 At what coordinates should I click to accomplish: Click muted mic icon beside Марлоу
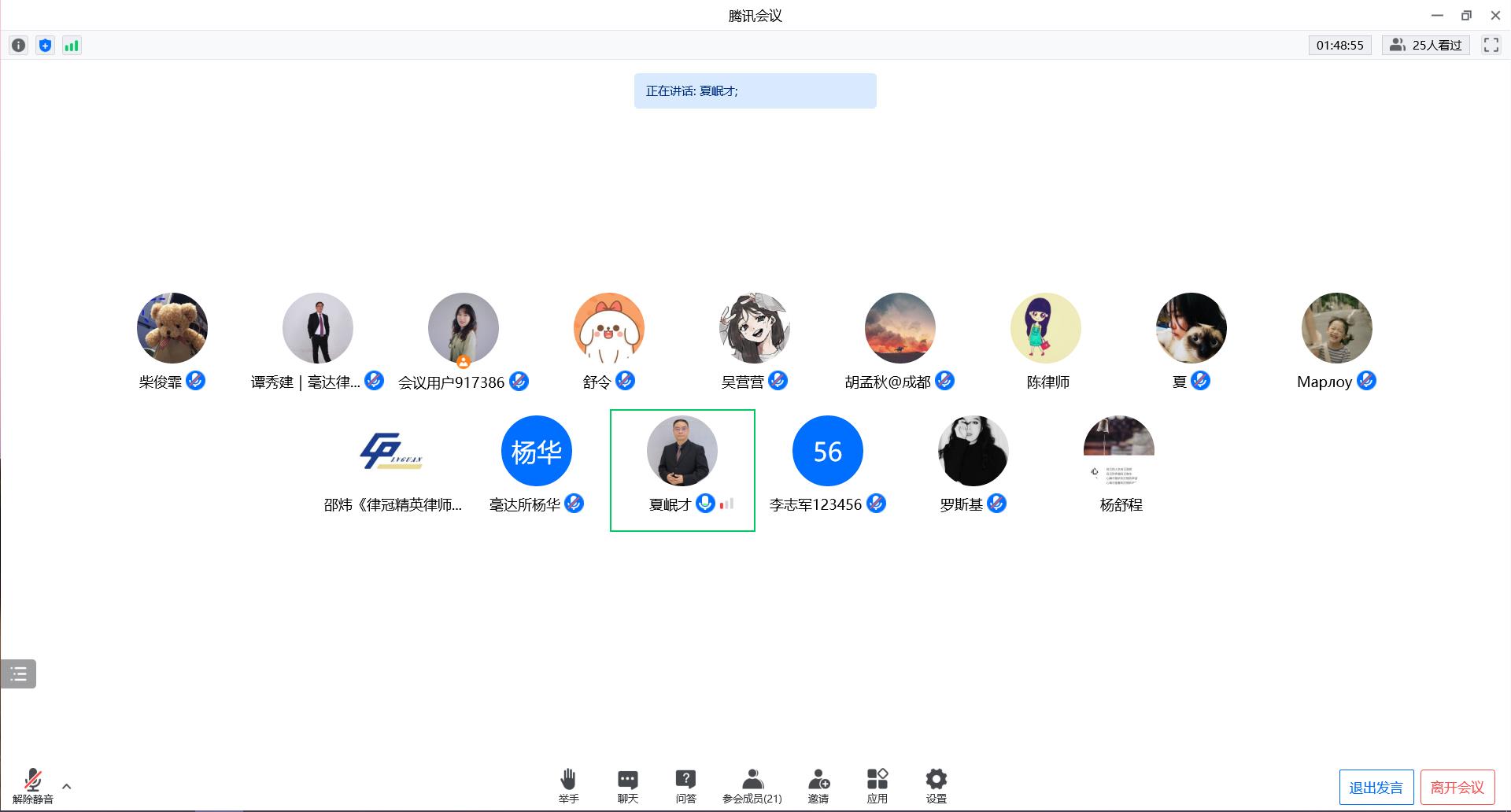1367,381
